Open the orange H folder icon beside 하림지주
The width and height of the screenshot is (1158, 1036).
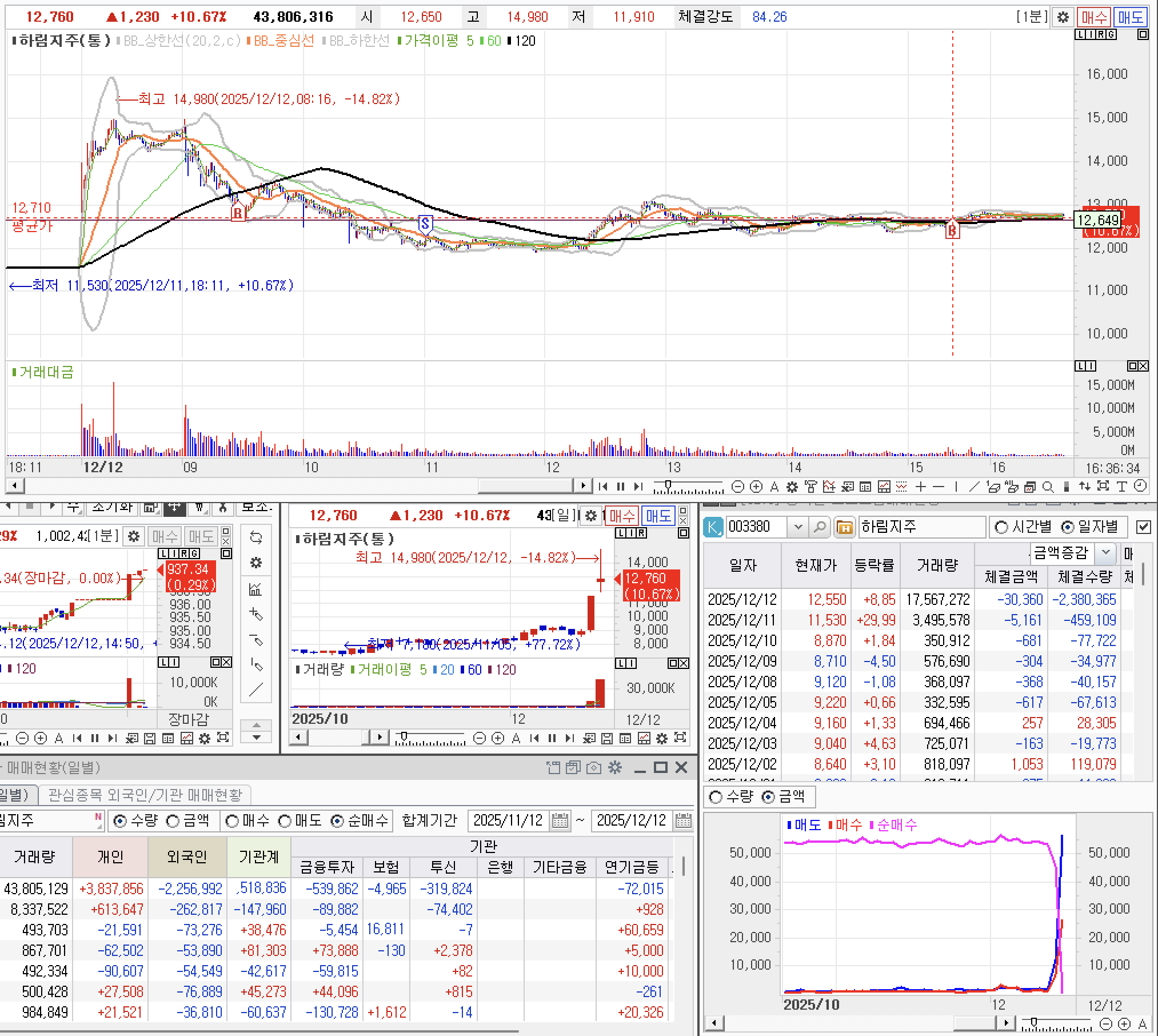click(844, 527)
